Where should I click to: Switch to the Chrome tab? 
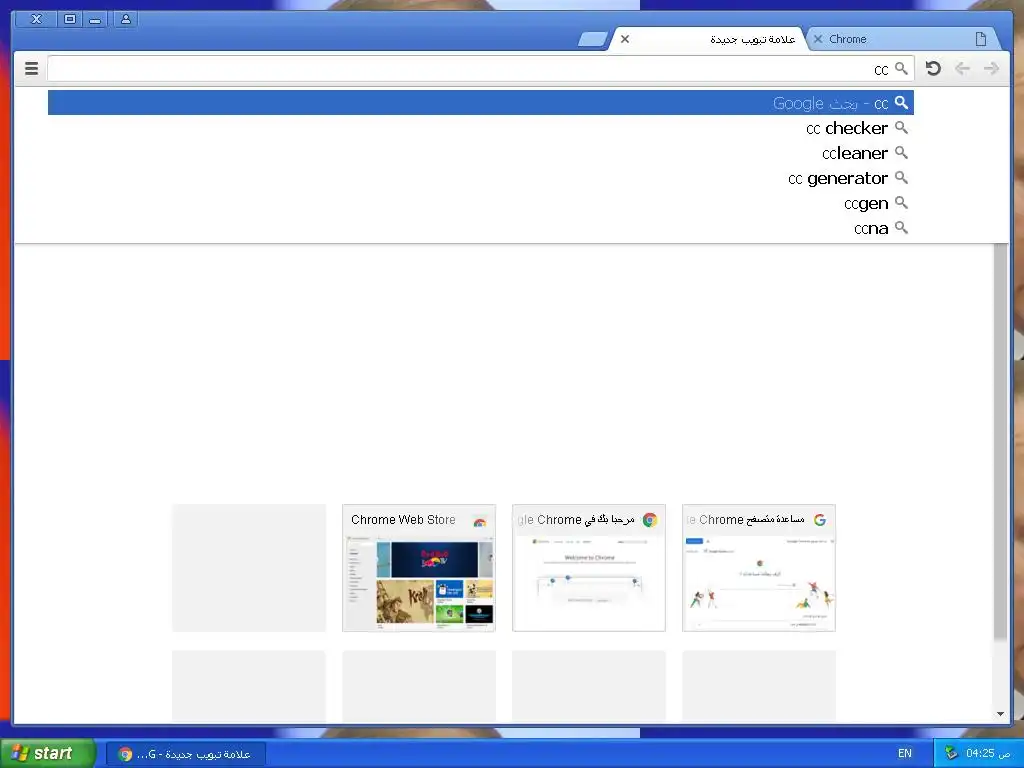[904, 39]
